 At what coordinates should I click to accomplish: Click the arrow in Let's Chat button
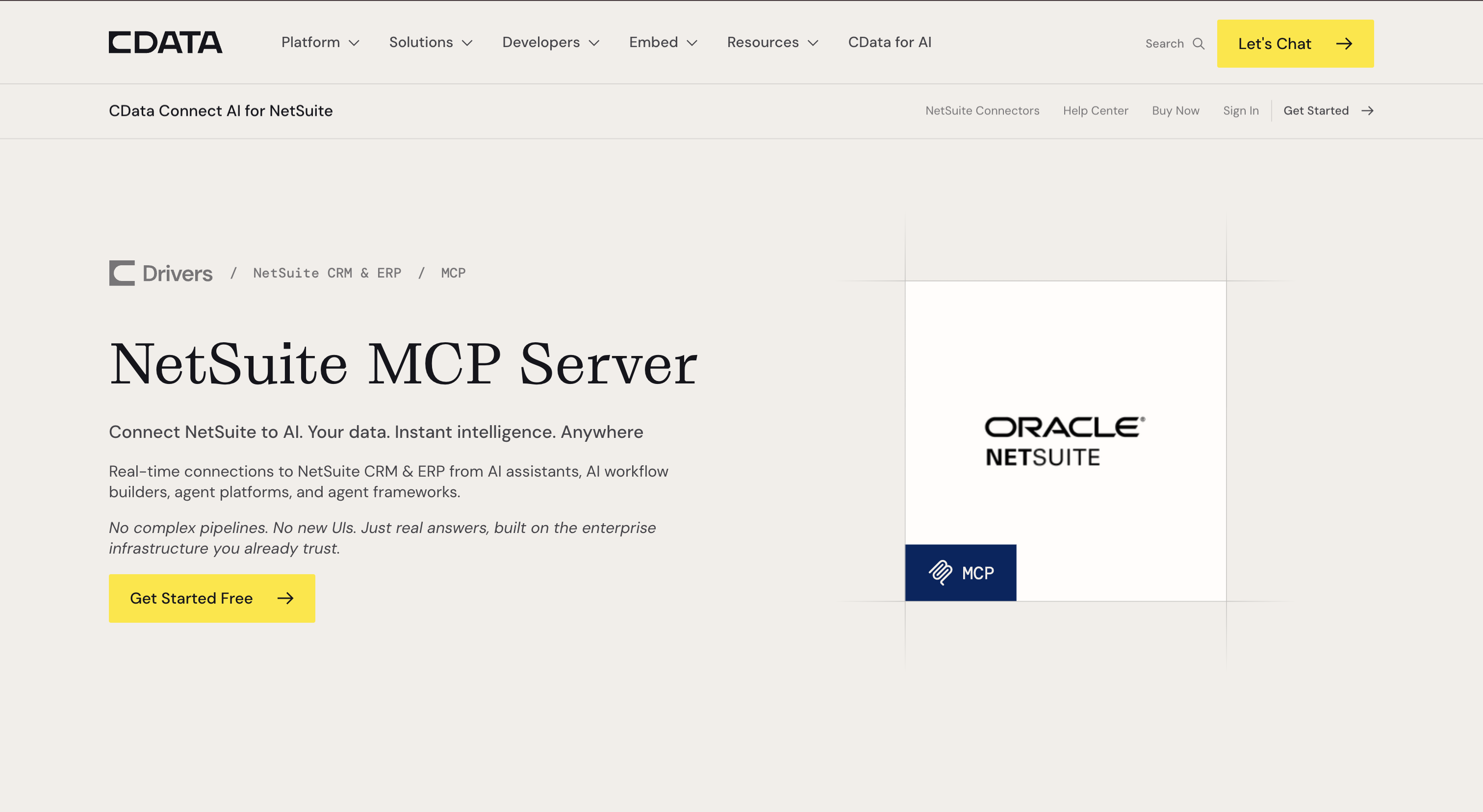click(x=1344, y=44)
